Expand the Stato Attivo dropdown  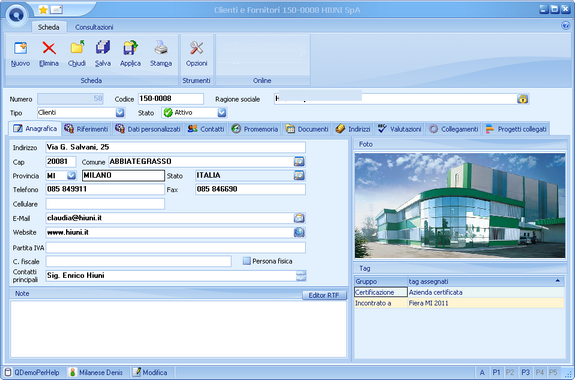[x=221, y=113]
